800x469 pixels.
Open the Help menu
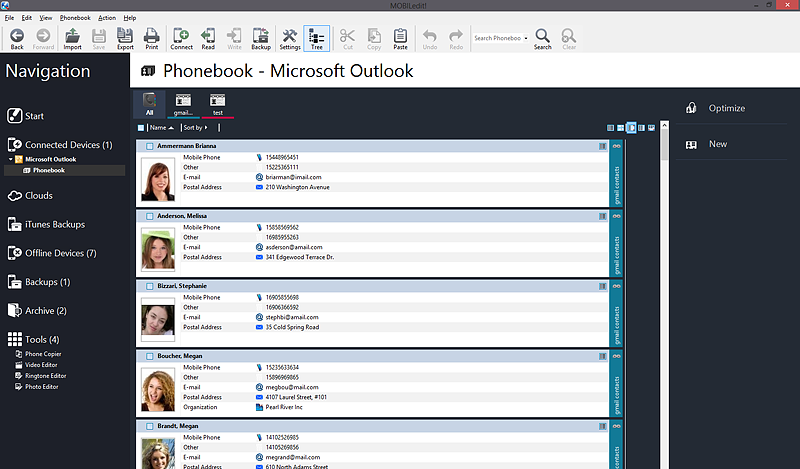point(130,18)
